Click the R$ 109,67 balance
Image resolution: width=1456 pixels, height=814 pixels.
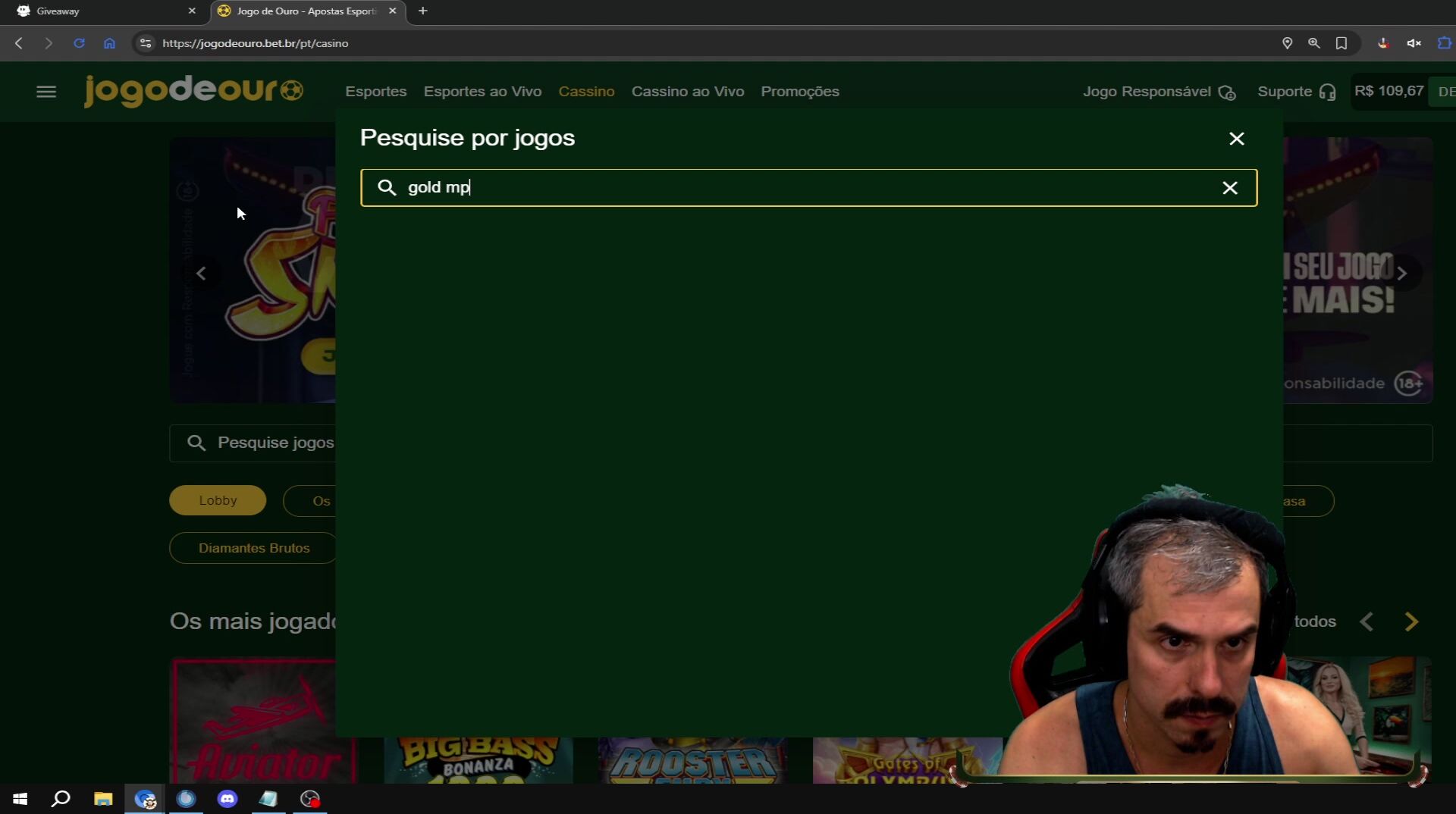(x=1389, y=91)
